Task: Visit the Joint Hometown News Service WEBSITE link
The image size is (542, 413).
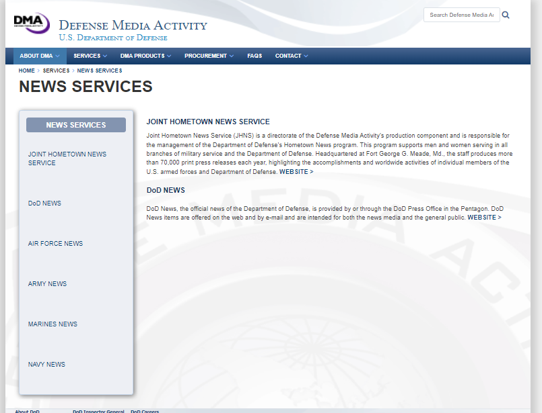Action: [x=296, y=172]
